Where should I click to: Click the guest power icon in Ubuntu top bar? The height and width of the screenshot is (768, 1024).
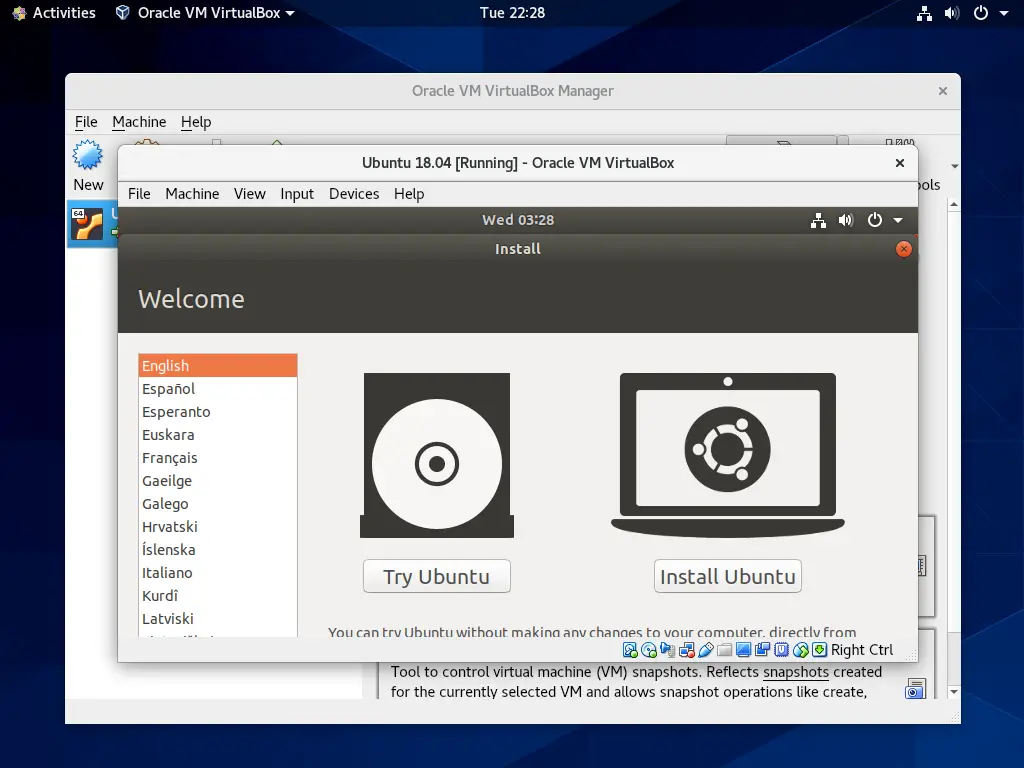874,220
